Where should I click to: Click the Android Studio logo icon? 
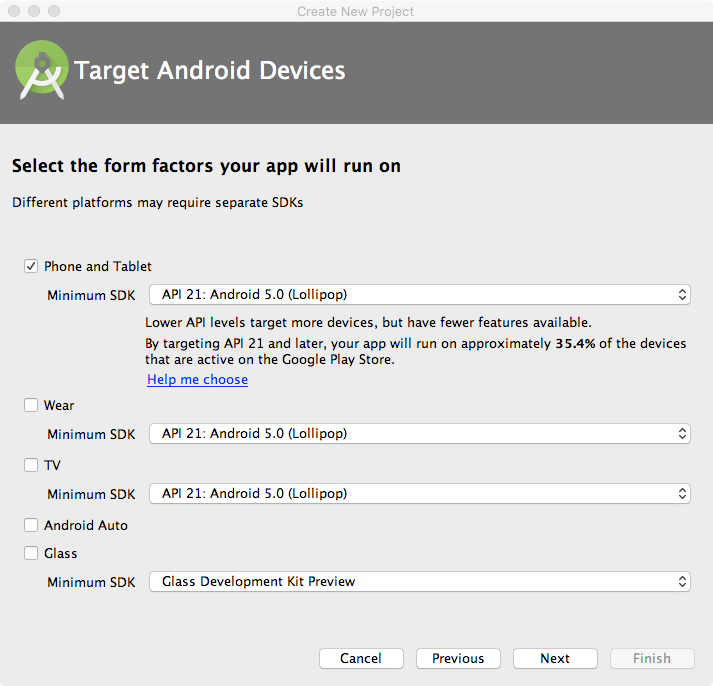click(x=42, y=70)
